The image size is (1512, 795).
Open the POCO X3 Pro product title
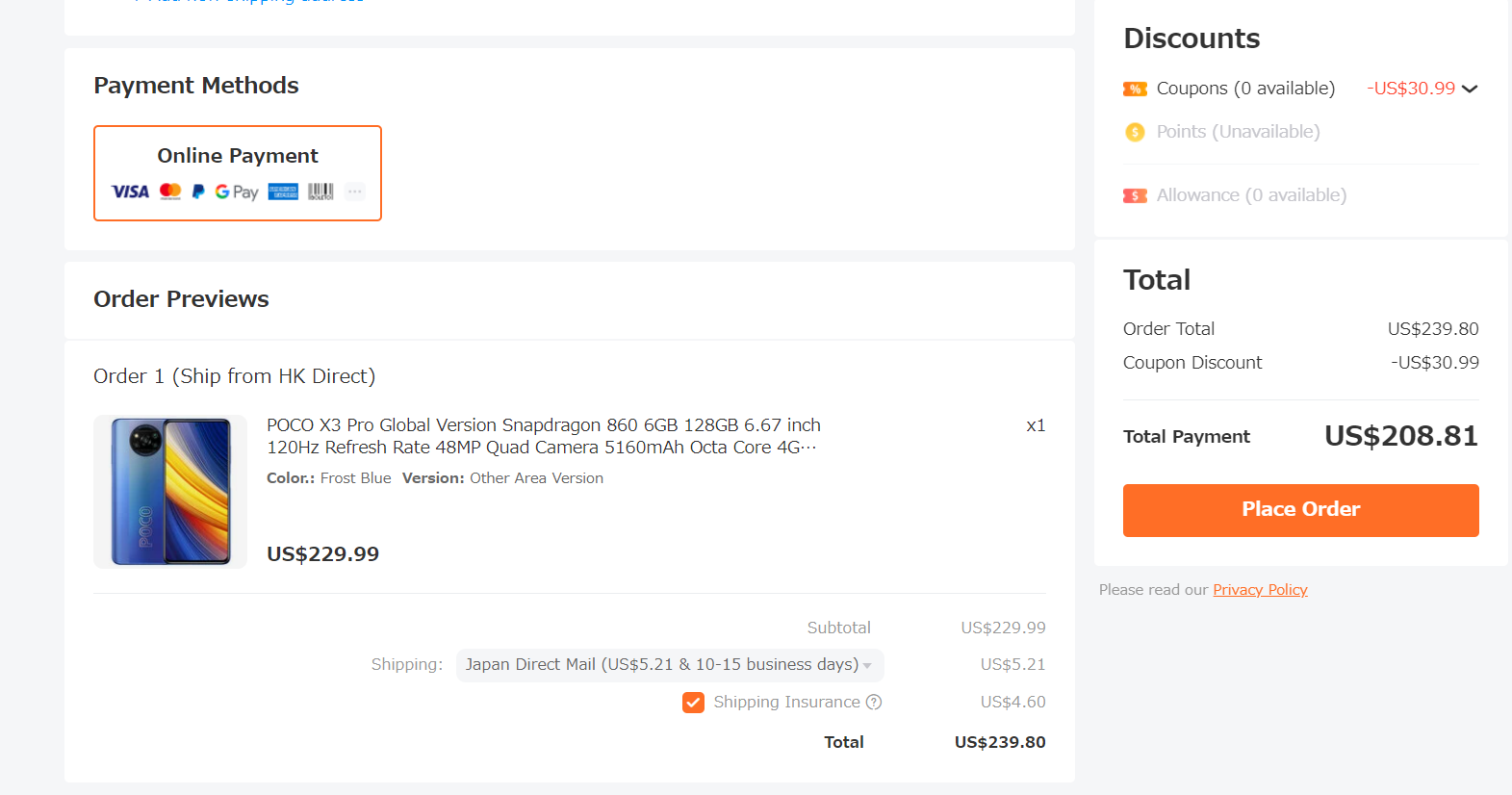(544, 436)
